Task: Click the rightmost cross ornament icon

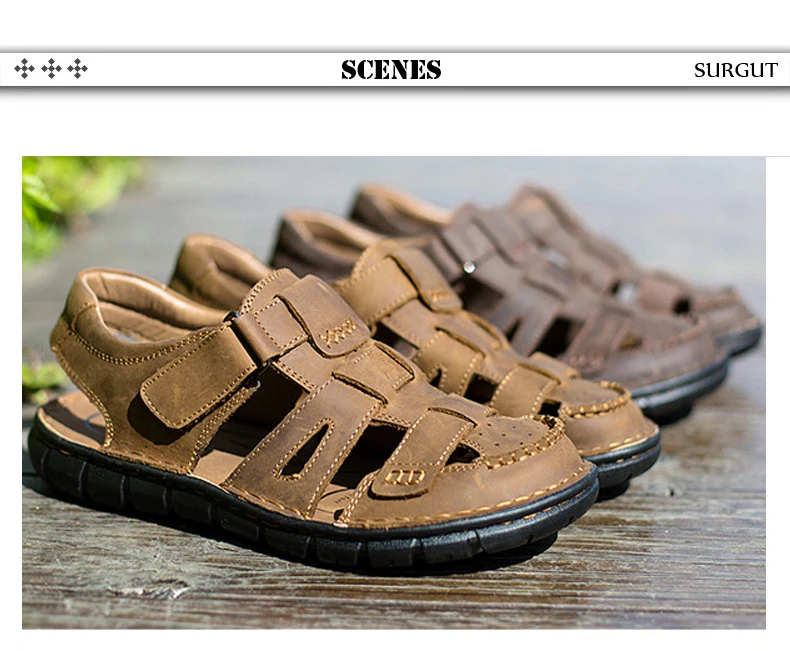Action: coord(78,69)
